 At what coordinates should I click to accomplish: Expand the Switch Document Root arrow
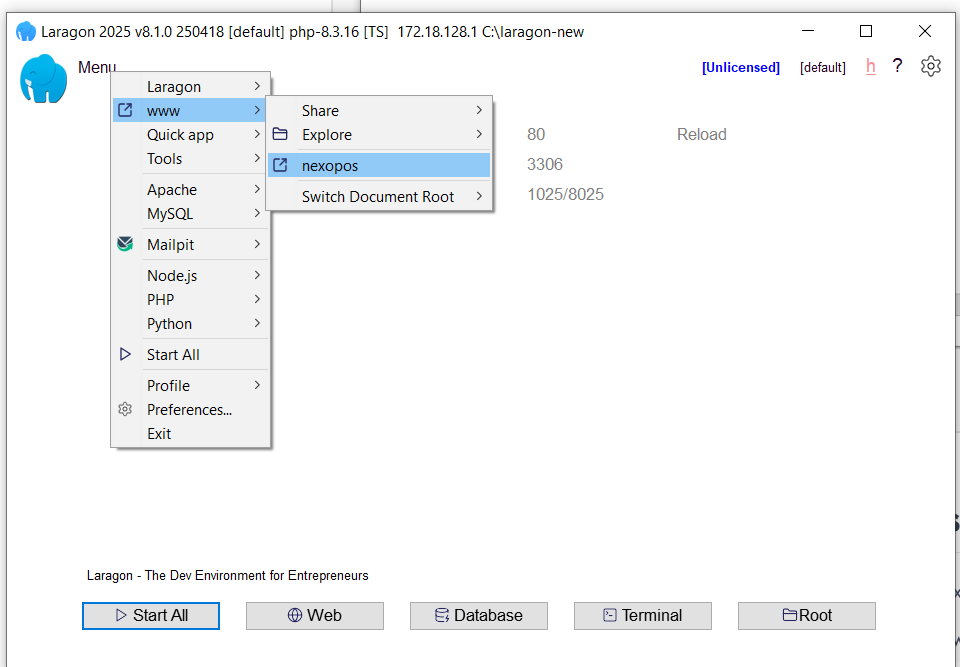(479, 196)
